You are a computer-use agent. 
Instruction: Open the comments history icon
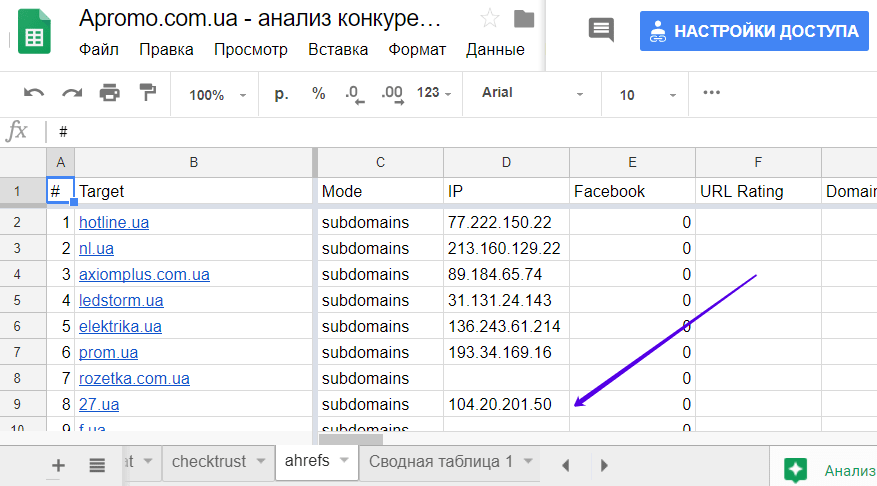point(601,30)
